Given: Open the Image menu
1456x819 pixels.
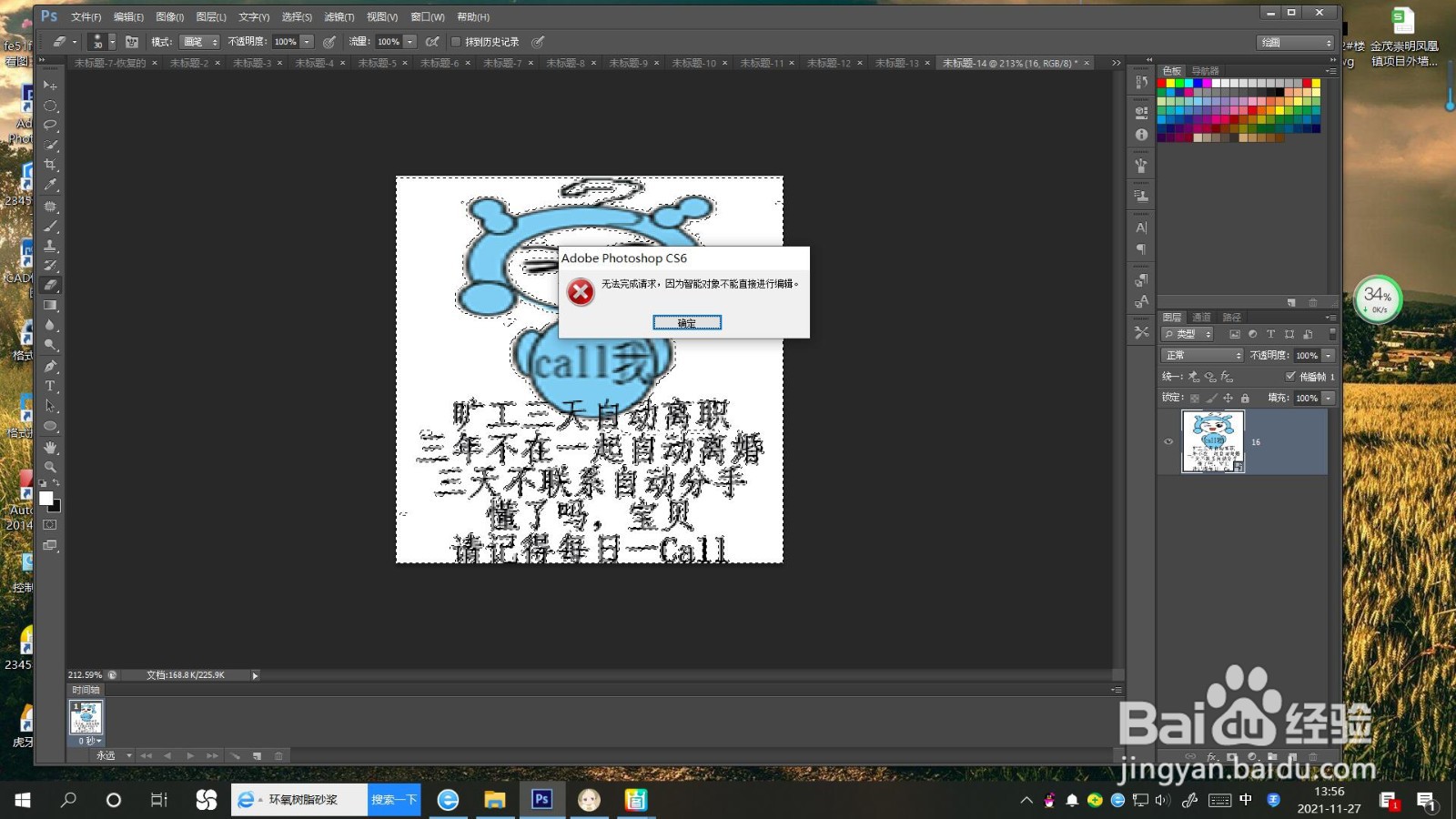Looking at the screenshot, I should (169, 17).
